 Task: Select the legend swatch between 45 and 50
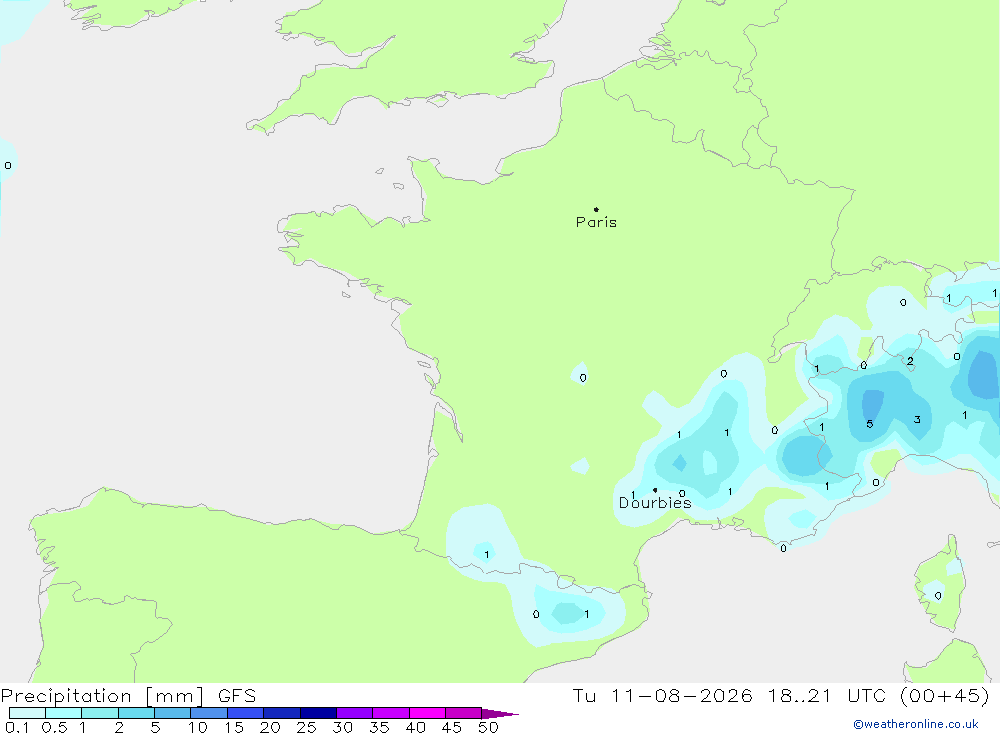(x=463, y=713)
